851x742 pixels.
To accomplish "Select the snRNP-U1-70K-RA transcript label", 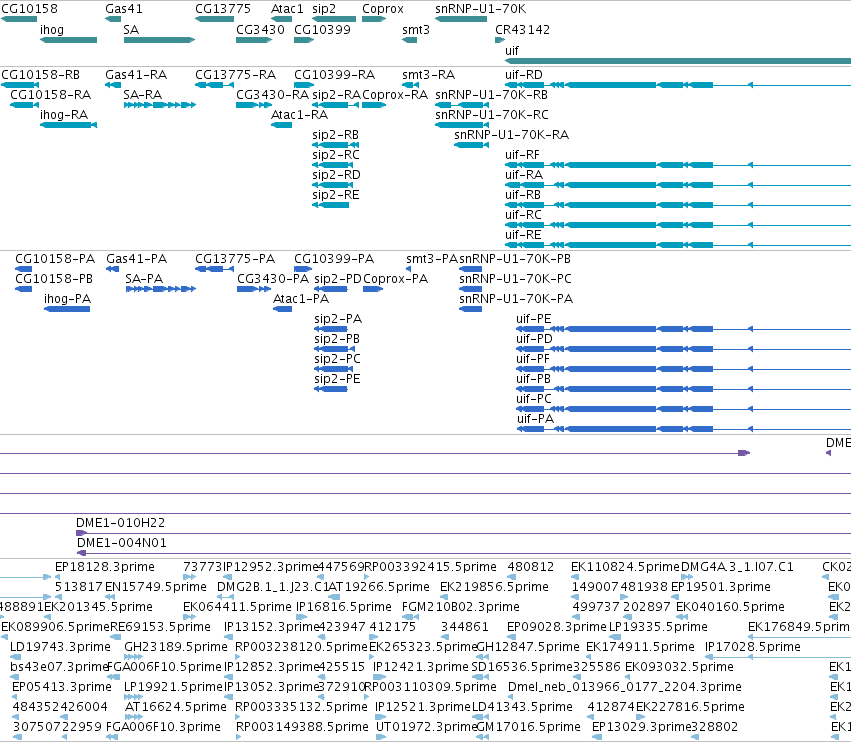I will pyautogui.click(x=512, y=135).
